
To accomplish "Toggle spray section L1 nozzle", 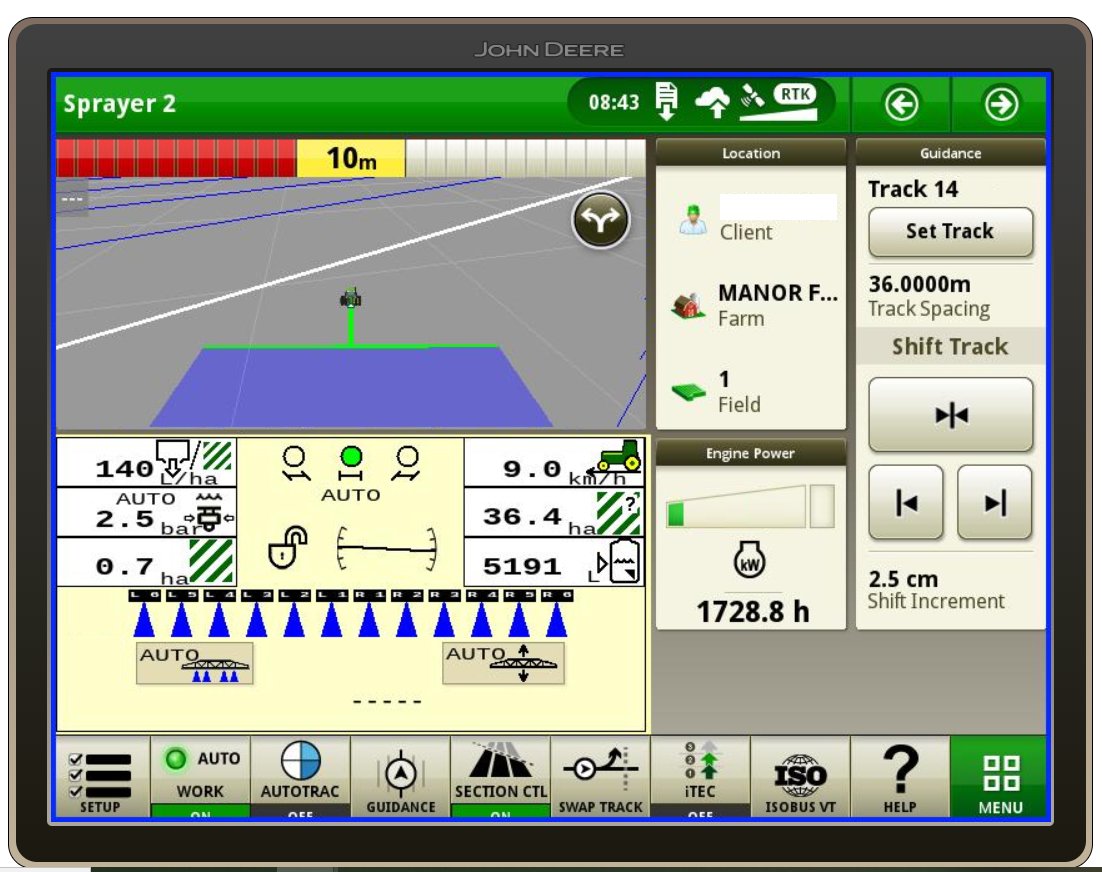I will tap(332, 613).
